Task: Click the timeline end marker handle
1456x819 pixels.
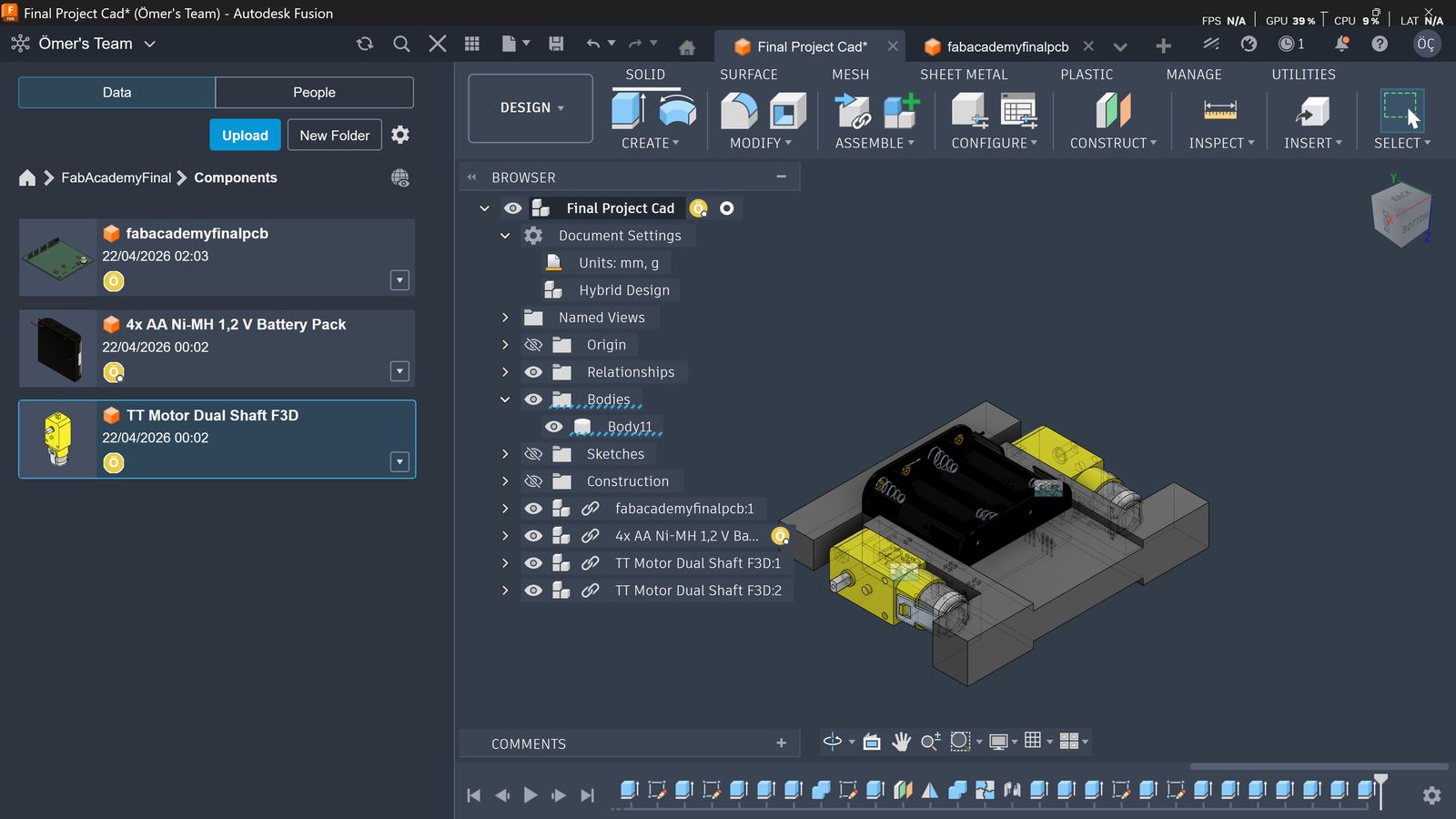Action: (x=1381, y=790)
